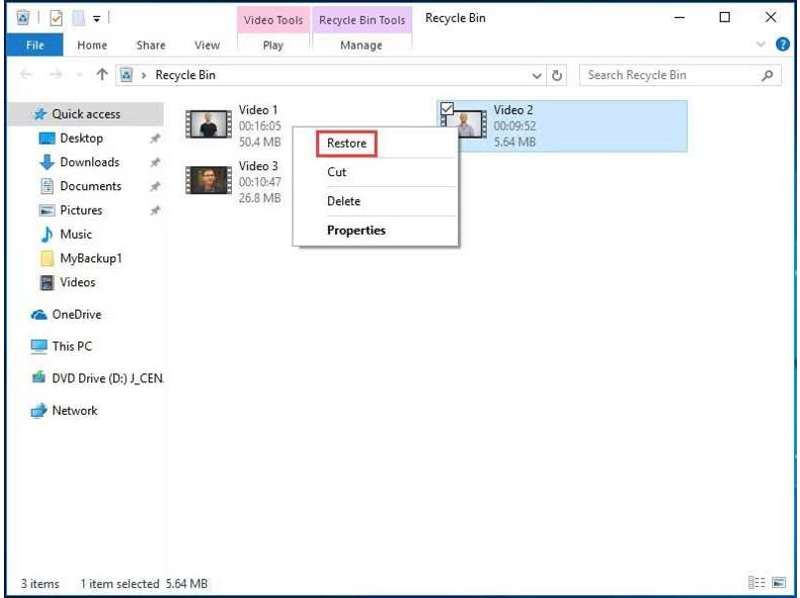Restore Video 2 via the context menu

346,143
